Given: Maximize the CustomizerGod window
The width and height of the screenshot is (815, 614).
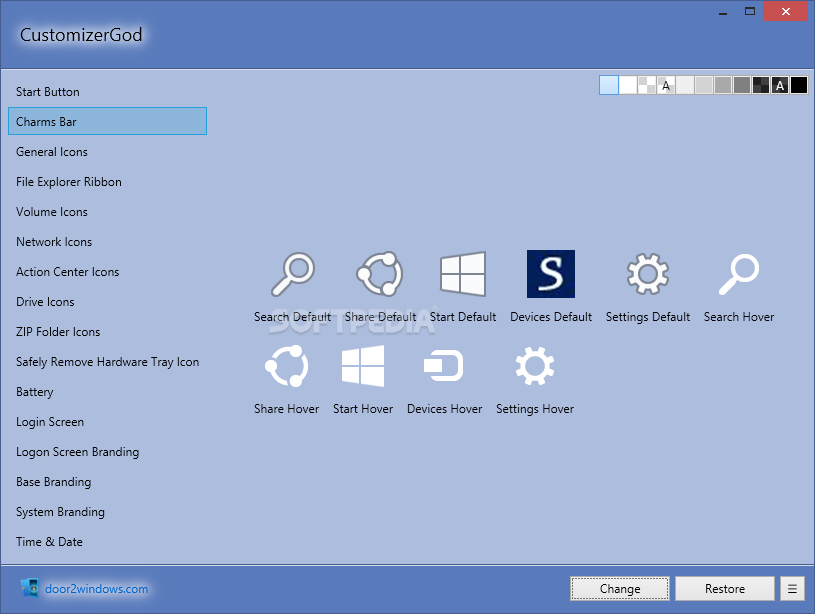Looking at the screenshot, I should click(750, 11).
